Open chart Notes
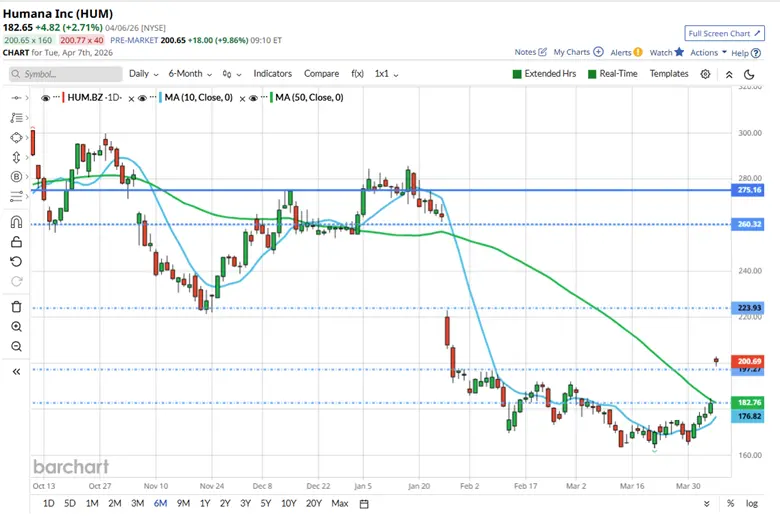The image size is (780, 525). tap(531, 52)
